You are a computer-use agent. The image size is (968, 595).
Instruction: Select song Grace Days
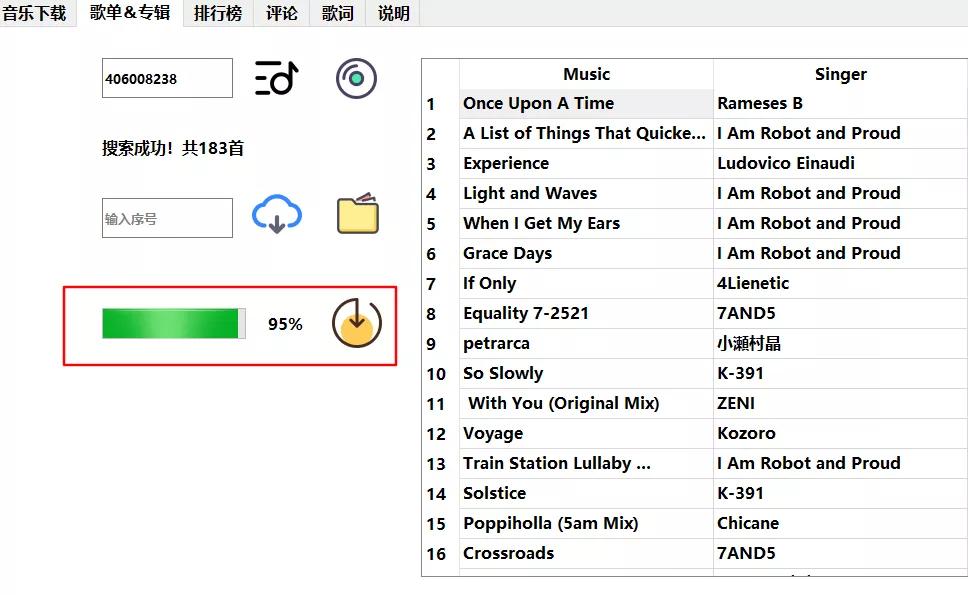[586, 254]
